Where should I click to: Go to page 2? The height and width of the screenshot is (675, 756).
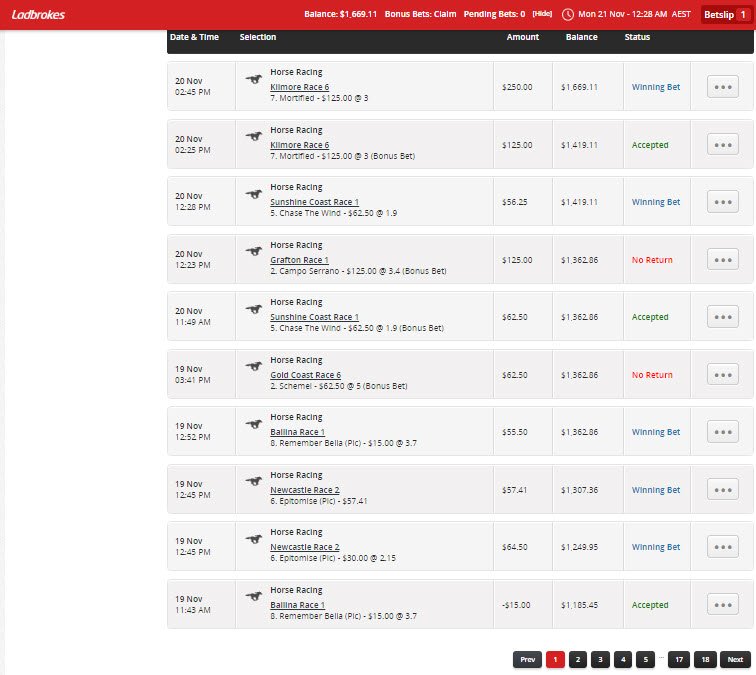[x=578, y=659]
